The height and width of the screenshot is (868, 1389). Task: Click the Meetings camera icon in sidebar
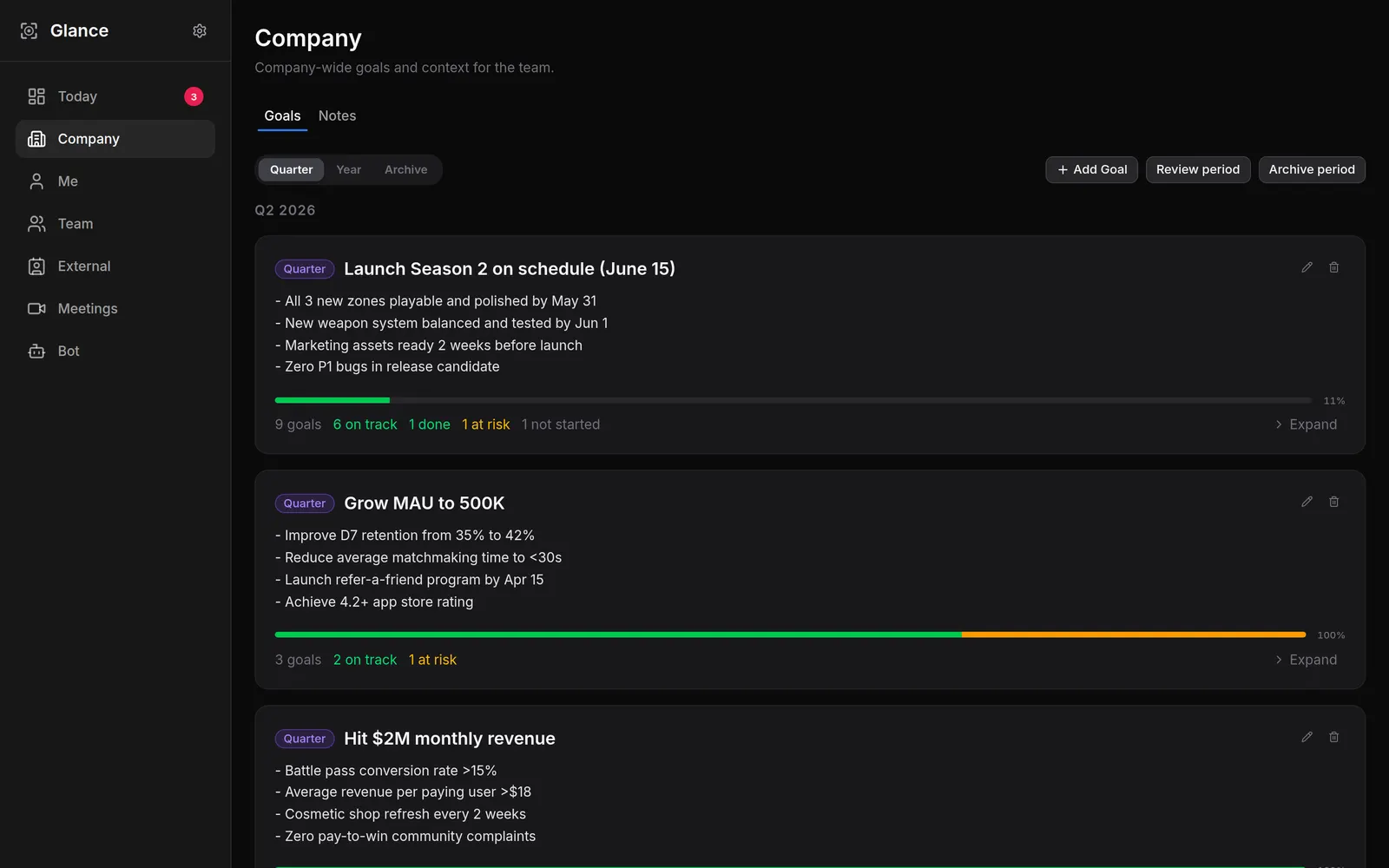tap(36, 309)
